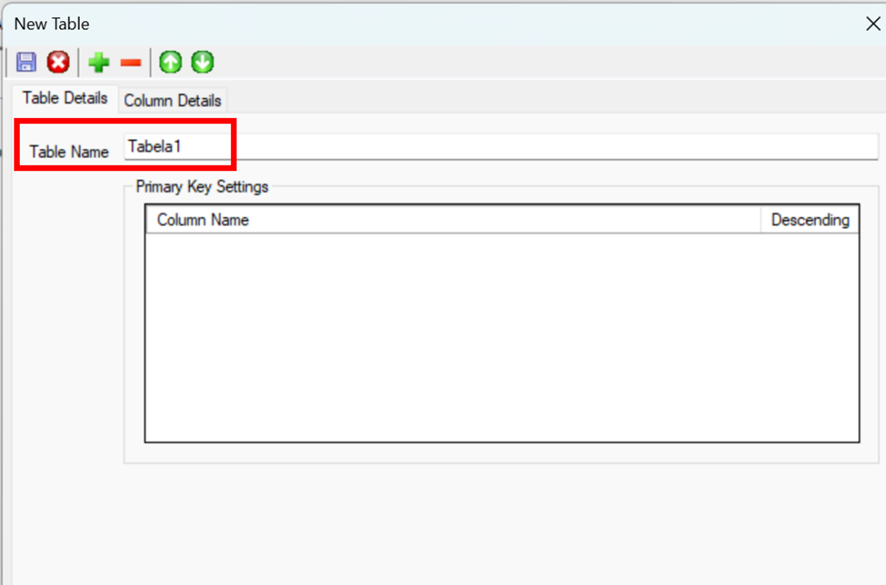The image size is (886, 585).
Task: Select the Table Details tab
Action: pyautogui.click(x=65, y=98)
